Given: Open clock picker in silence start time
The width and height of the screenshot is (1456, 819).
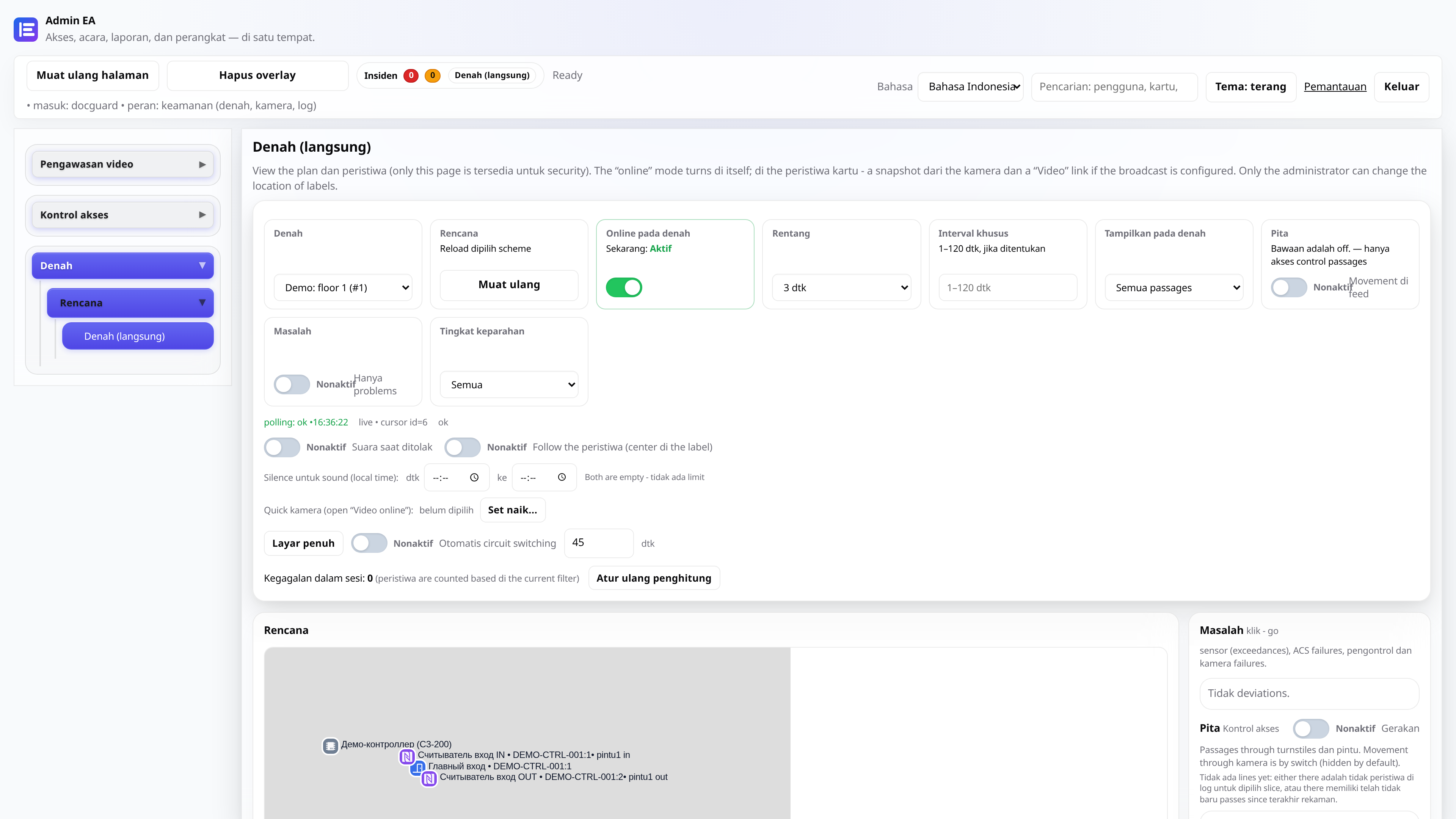Looking at the screenshot, I should (x=474, y=478).
